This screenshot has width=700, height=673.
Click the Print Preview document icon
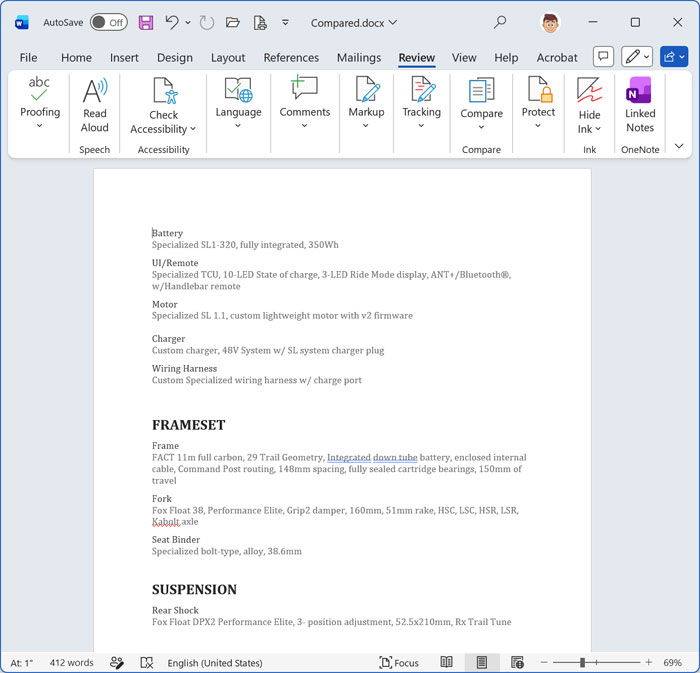[x=260, y=22]
